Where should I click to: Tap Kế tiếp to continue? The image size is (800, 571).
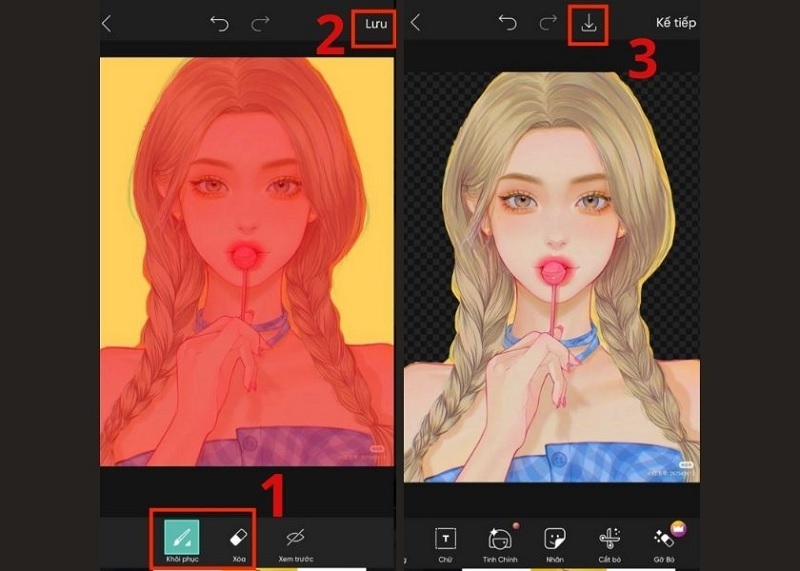click(675, 23)
